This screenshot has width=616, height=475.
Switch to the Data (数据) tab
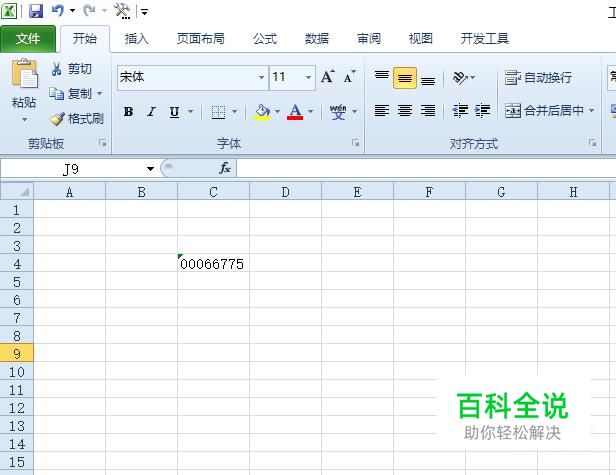(x=317, y=39)
